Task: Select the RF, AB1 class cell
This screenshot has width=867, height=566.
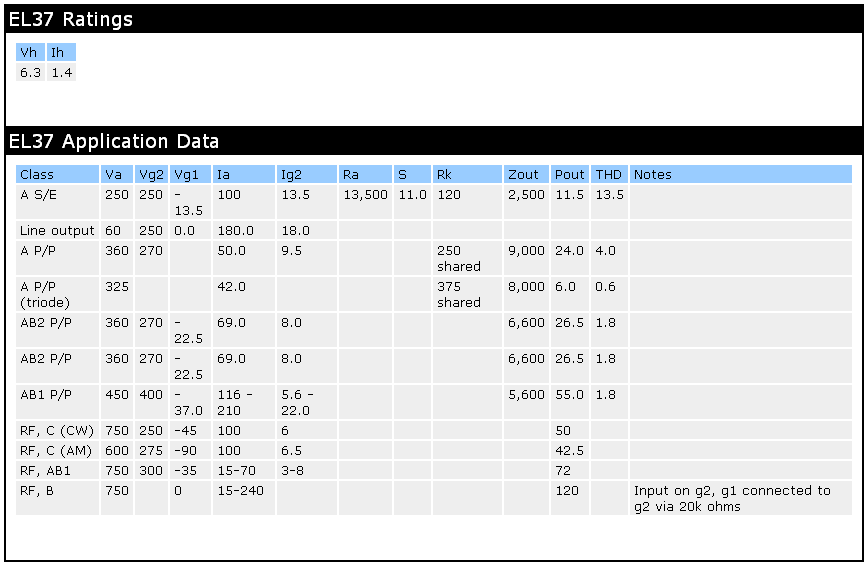Action: (58, 470)
